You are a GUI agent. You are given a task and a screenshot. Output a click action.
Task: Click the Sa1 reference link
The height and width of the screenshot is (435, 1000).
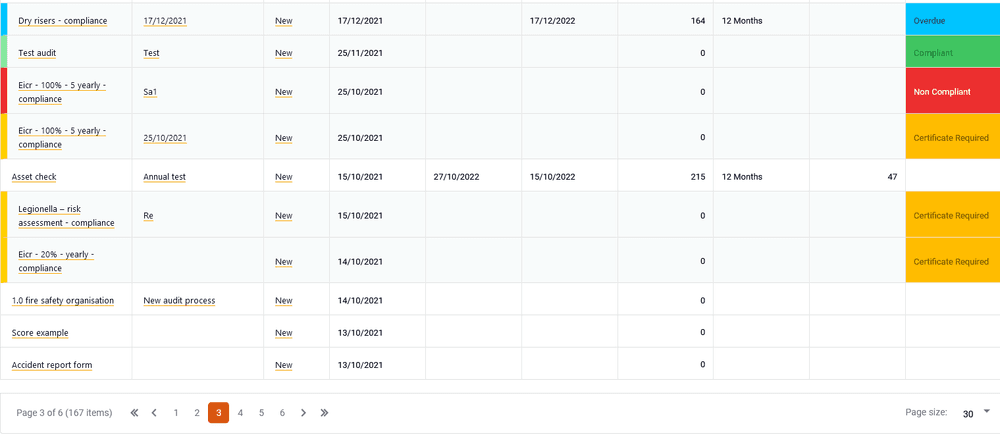(x=150, y=92)
